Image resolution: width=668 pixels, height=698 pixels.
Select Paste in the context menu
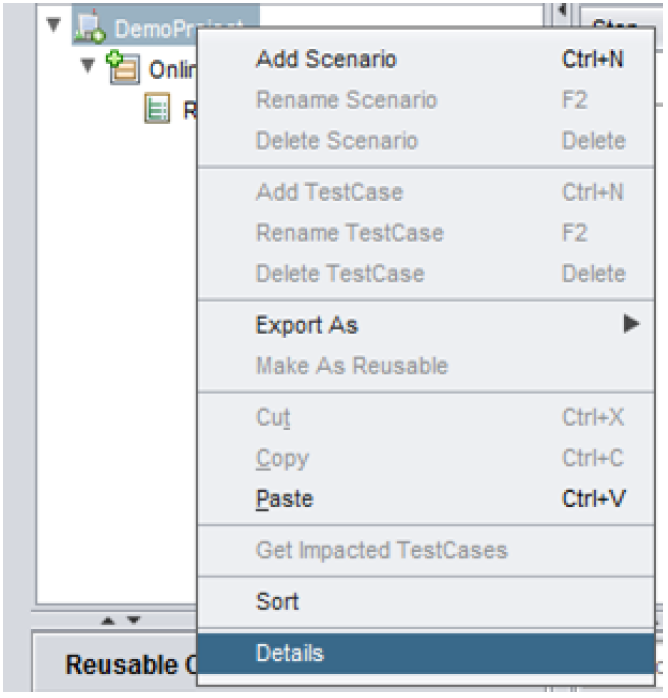point(284,498)
